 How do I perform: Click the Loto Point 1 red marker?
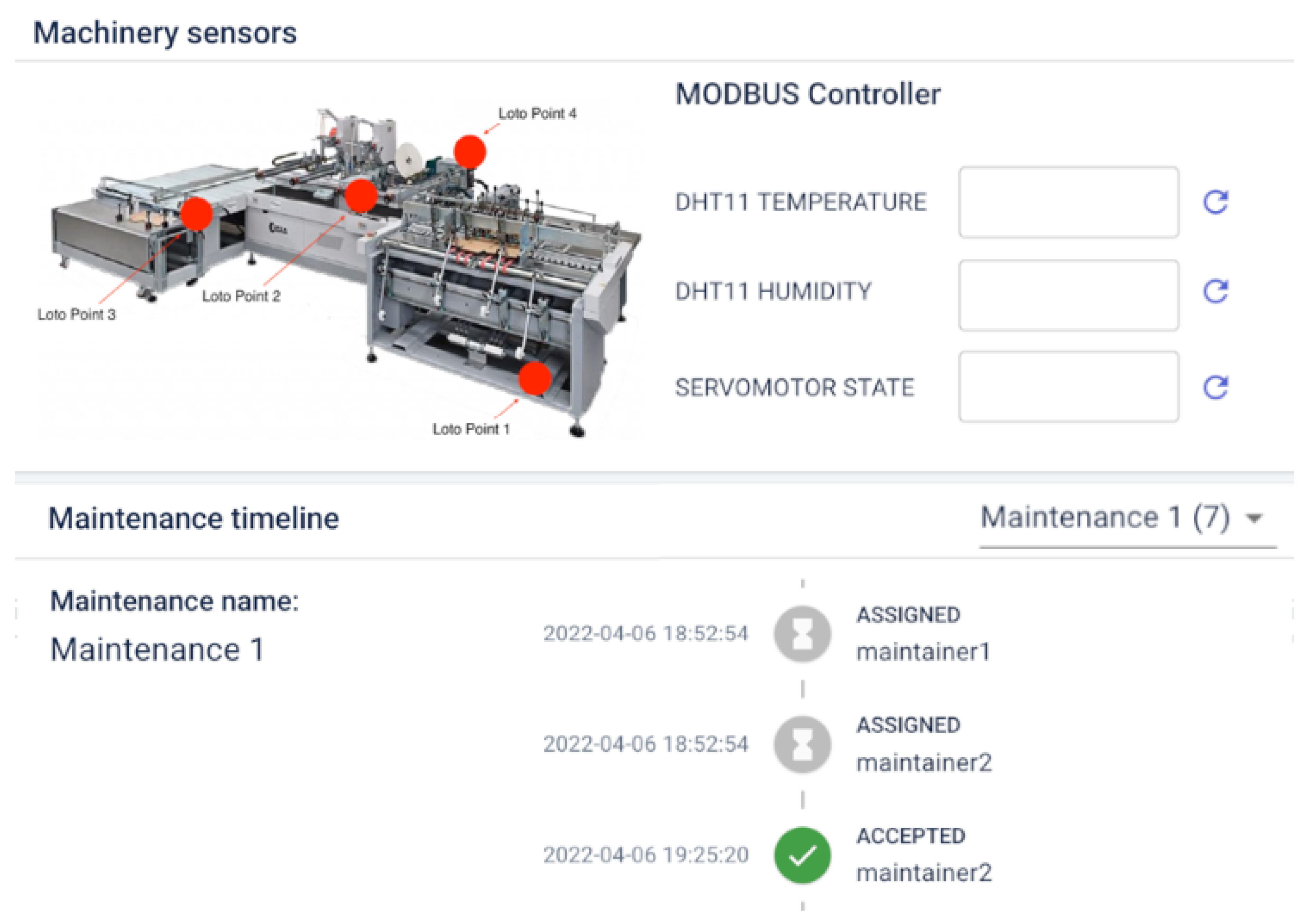tap(535, 378)
